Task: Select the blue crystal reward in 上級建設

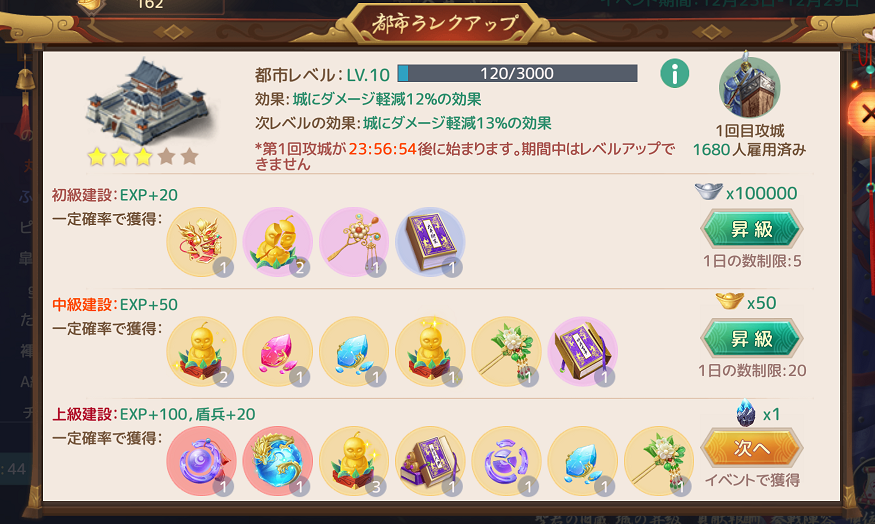Action: (x=582, y=461)
